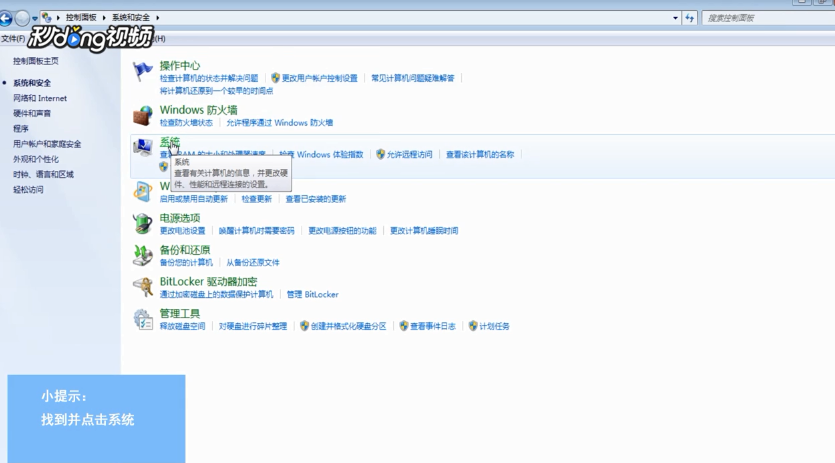This screenshot has height=463, width=835.
Task: Expand the arrow after 控制面板 breadcrumb
Action: [104, 18]
